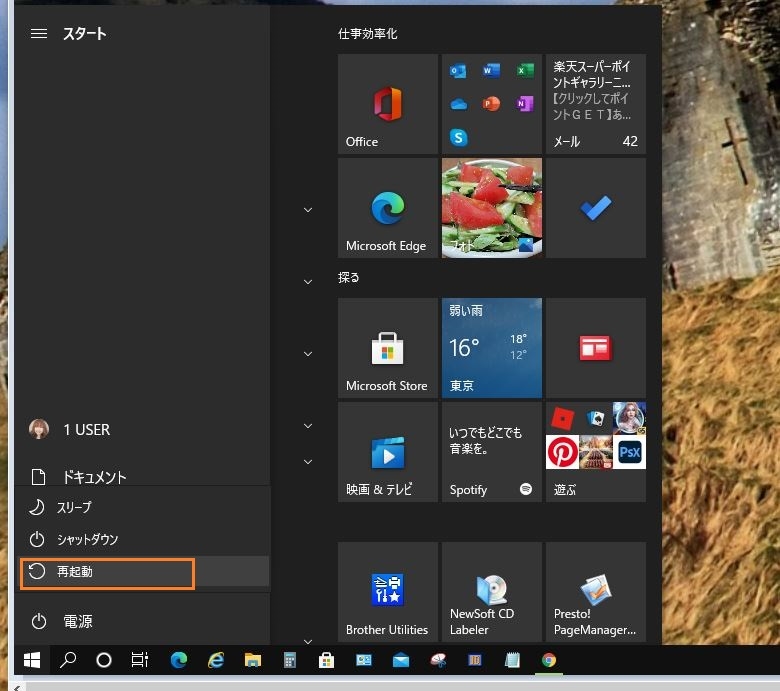
Task: Open the Microsoft Store tile
Action: [x=388, y=348]
